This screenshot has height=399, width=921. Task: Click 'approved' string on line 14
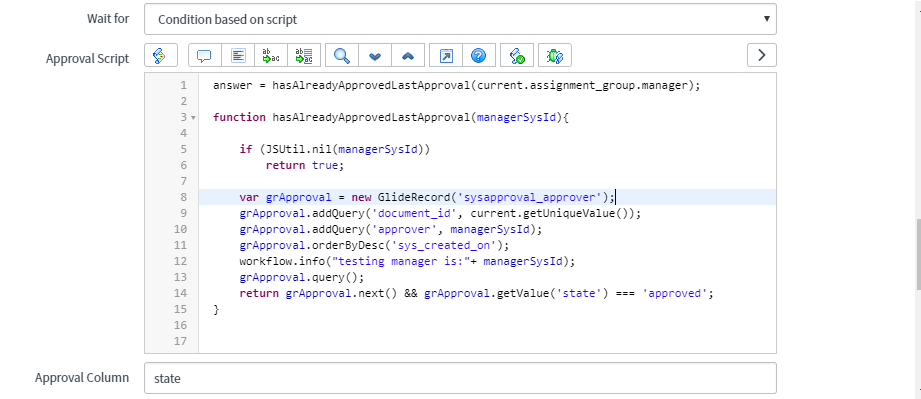coord(675,293)
